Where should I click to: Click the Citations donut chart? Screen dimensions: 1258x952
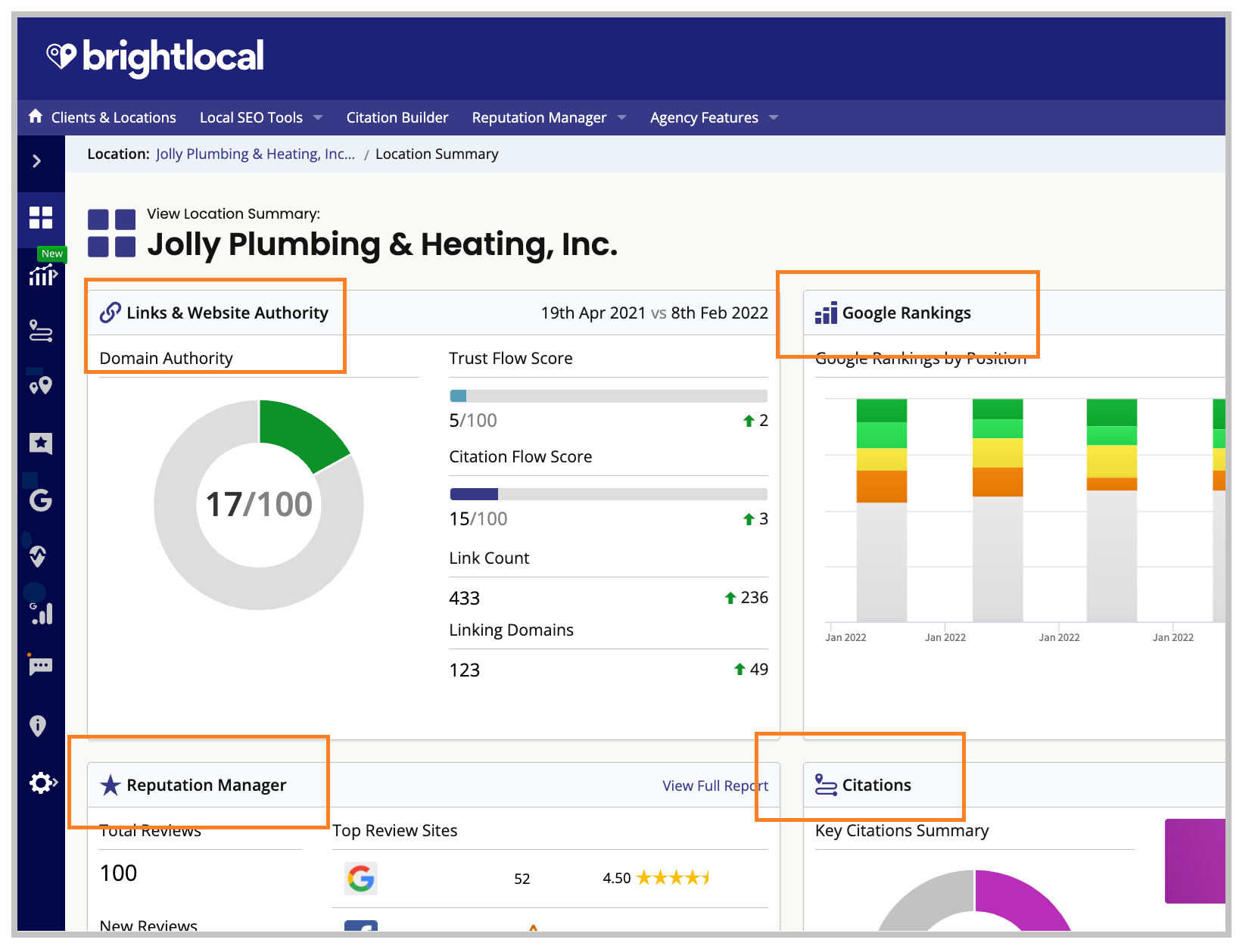(975, 901)
